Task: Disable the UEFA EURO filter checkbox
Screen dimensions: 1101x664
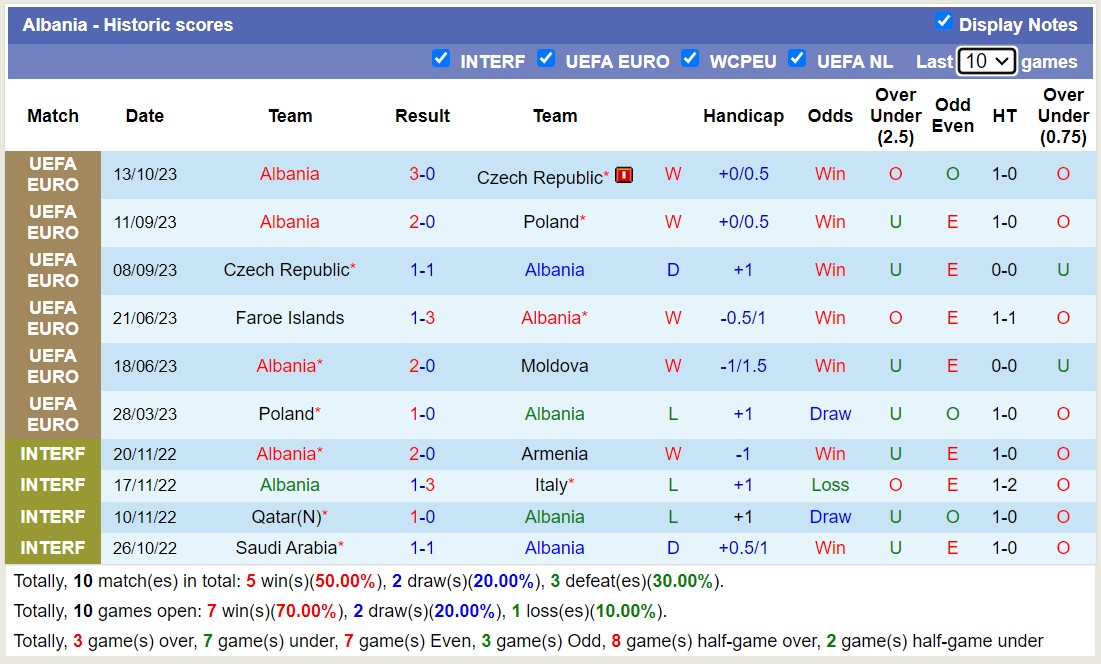Action: tap(546, 59)
